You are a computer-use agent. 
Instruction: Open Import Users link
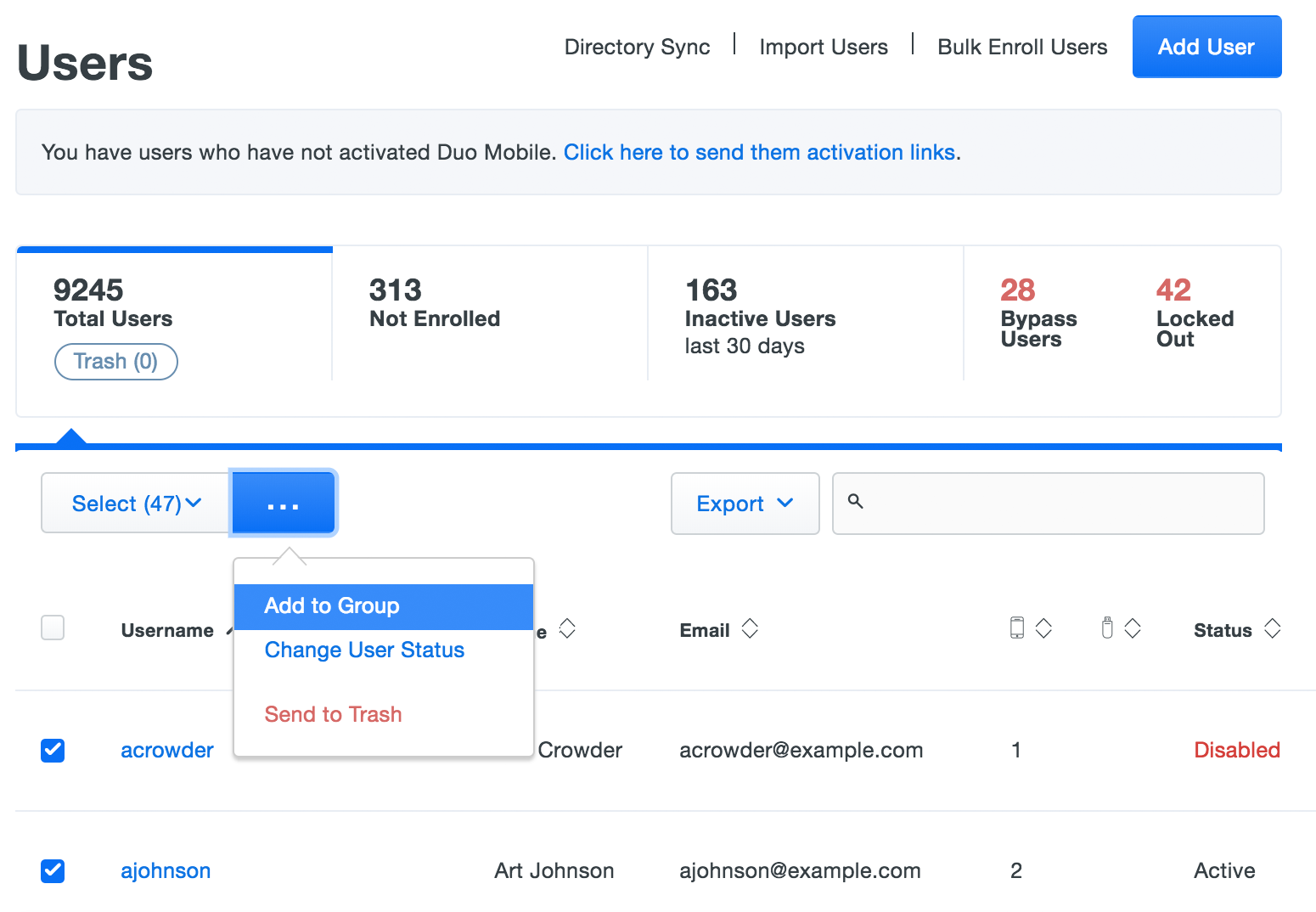(x=824, y=47)
